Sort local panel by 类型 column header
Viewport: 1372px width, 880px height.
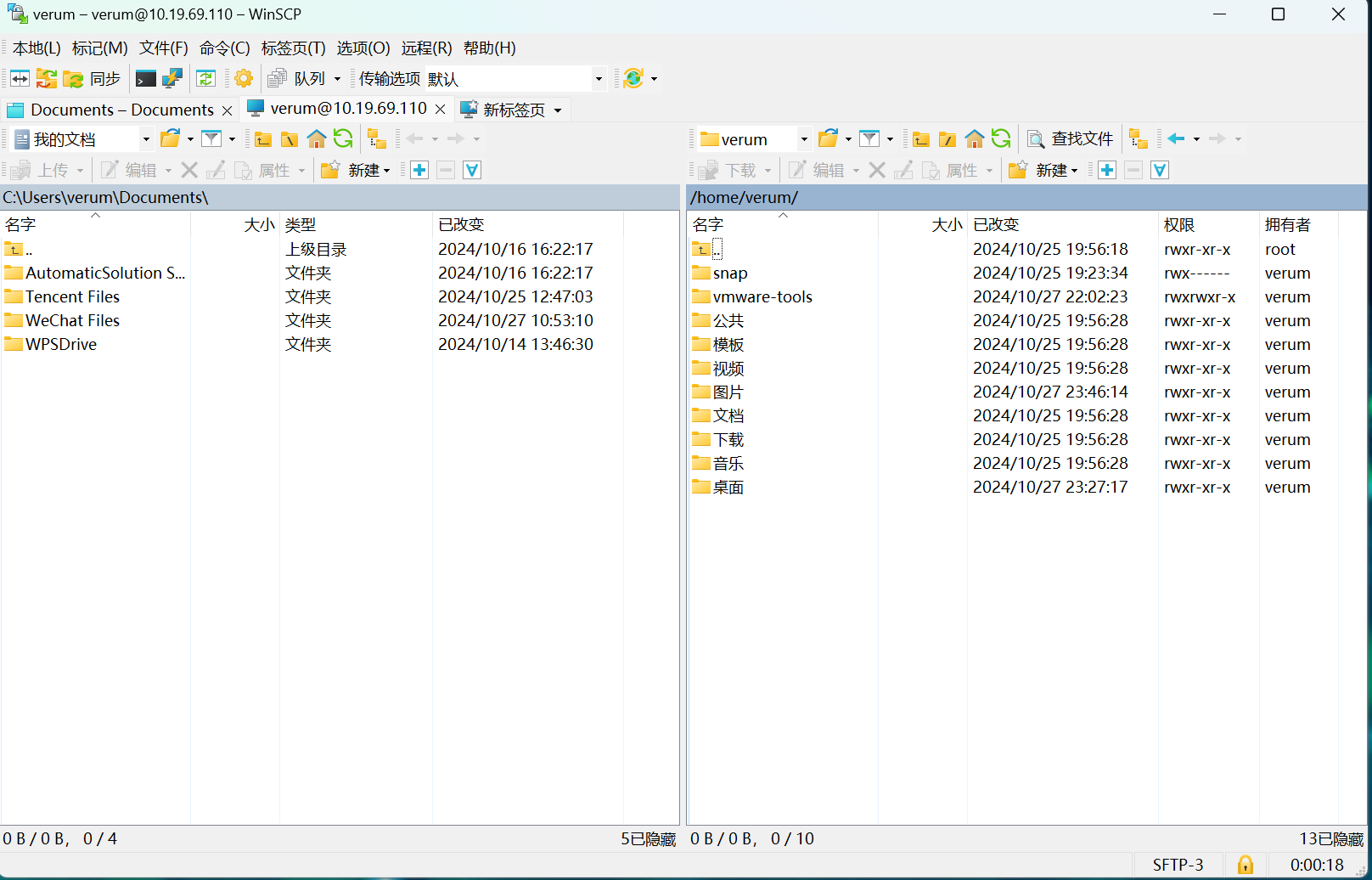click(356, 224)
